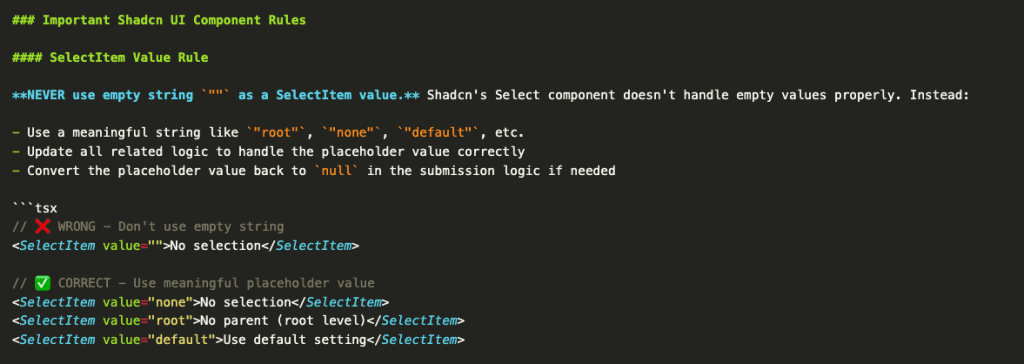Click the green check mark emoji
The width and height of the screenshot is (1024, 364).
point(42,284)
